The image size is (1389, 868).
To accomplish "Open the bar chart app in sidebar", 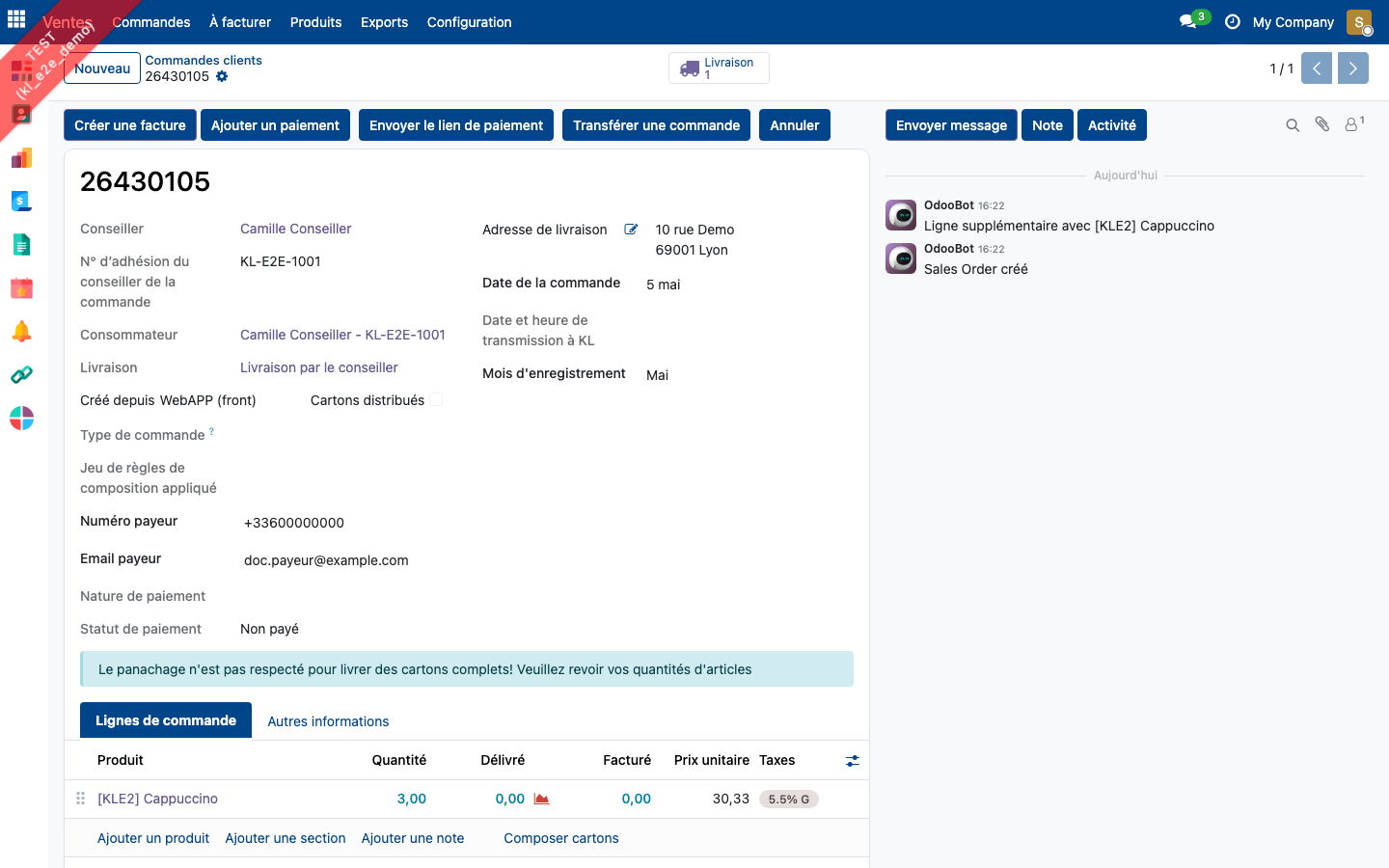I will click(x=21, y=158).
